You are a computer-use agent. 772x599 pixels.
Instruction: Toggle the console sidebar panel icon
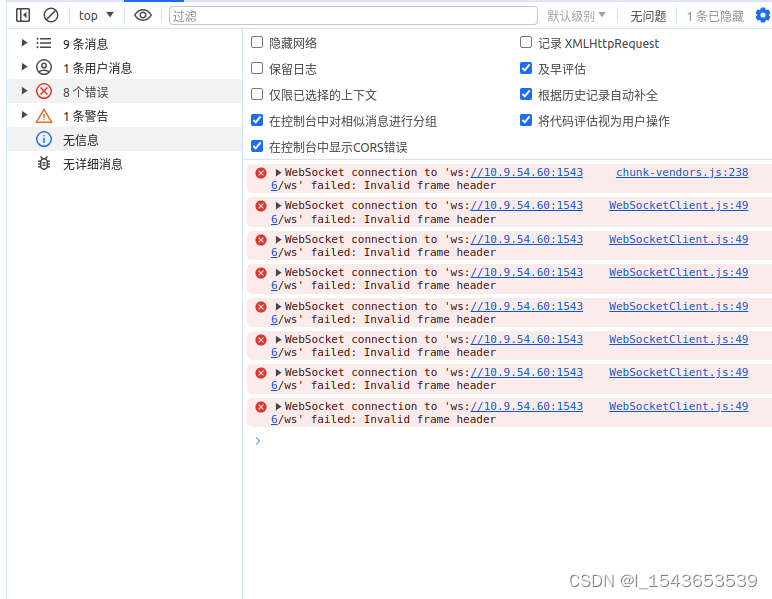(23, 15)
